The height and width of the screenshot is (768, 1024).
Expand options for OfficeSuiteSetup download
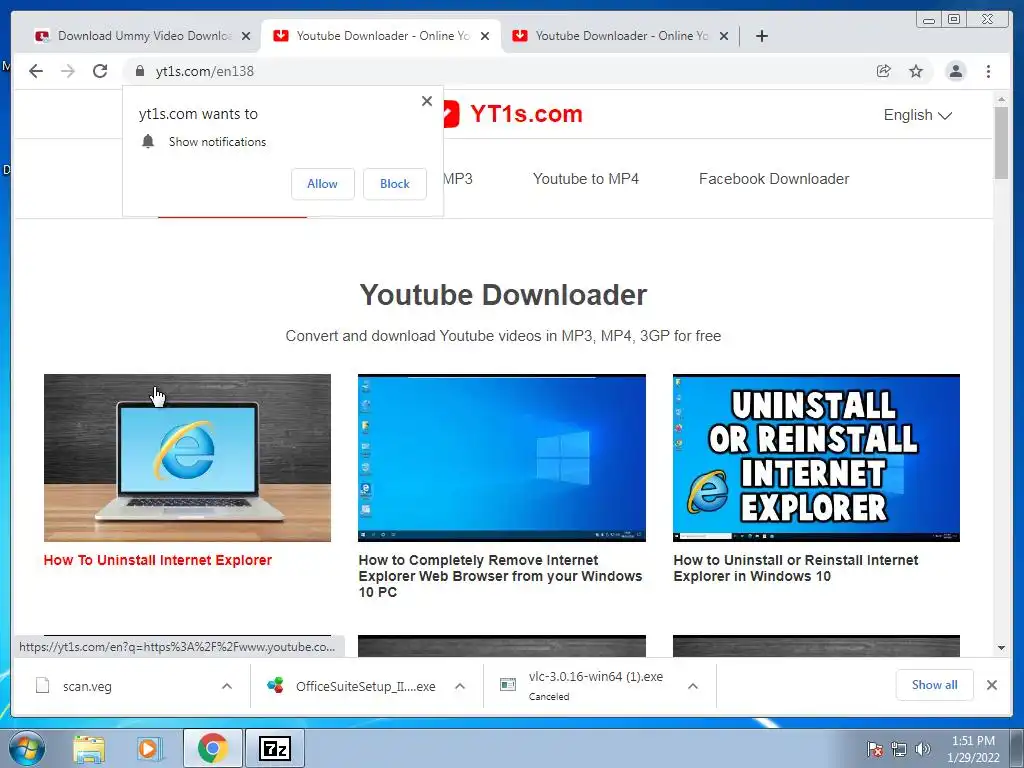click(x=460, y=686)
